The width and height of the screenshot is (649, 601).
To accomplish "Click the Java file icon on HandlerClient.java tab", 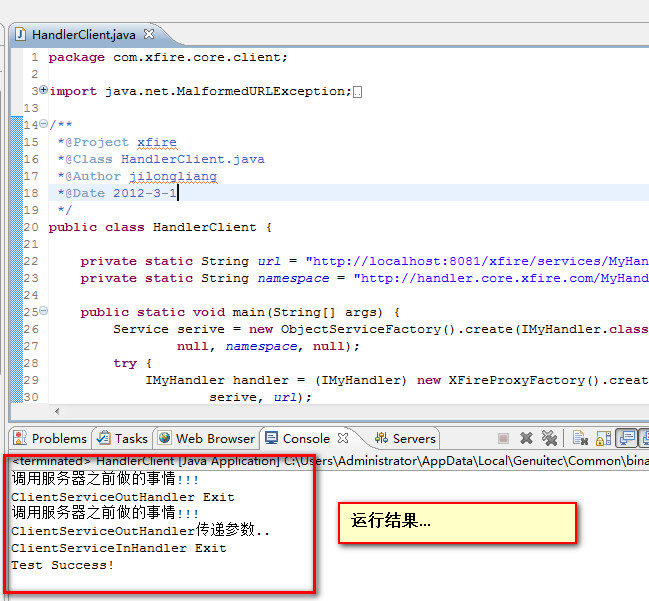I will pos(20,34).
